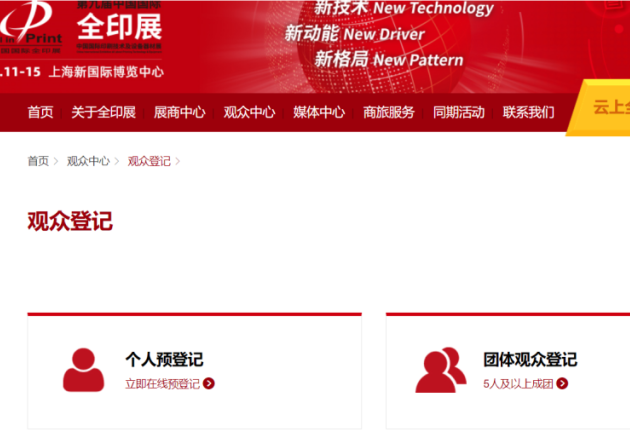
Task: Click the 5人及以上成团 link
Action: (x=519, y=383)
